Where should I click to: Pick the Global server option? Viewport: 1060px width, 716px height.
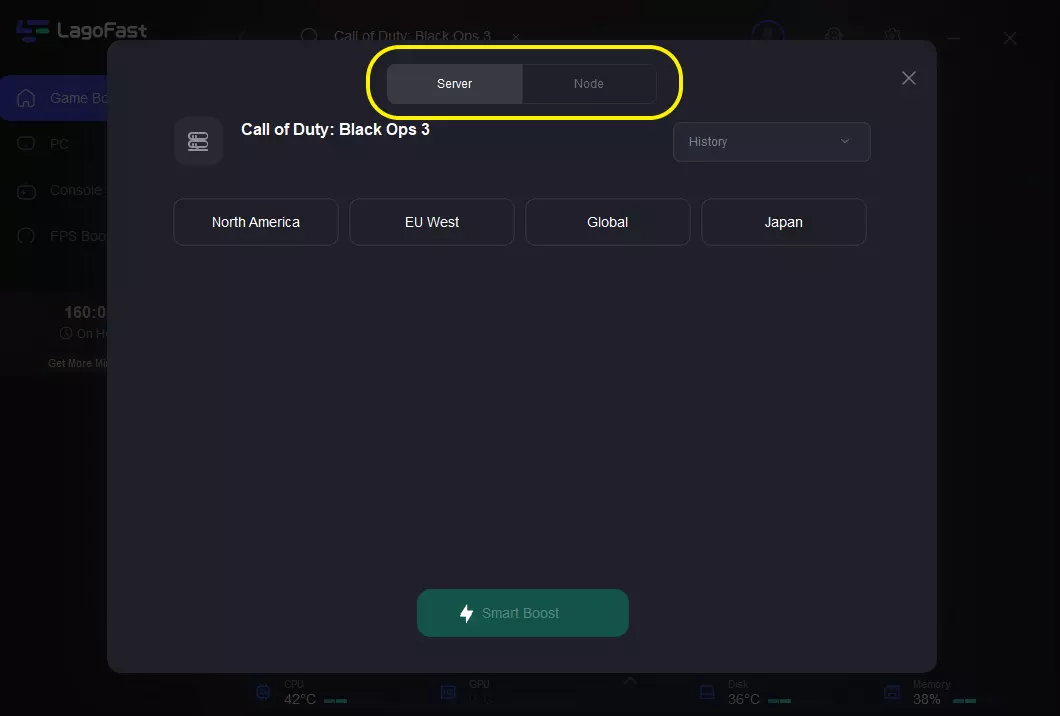607,222
